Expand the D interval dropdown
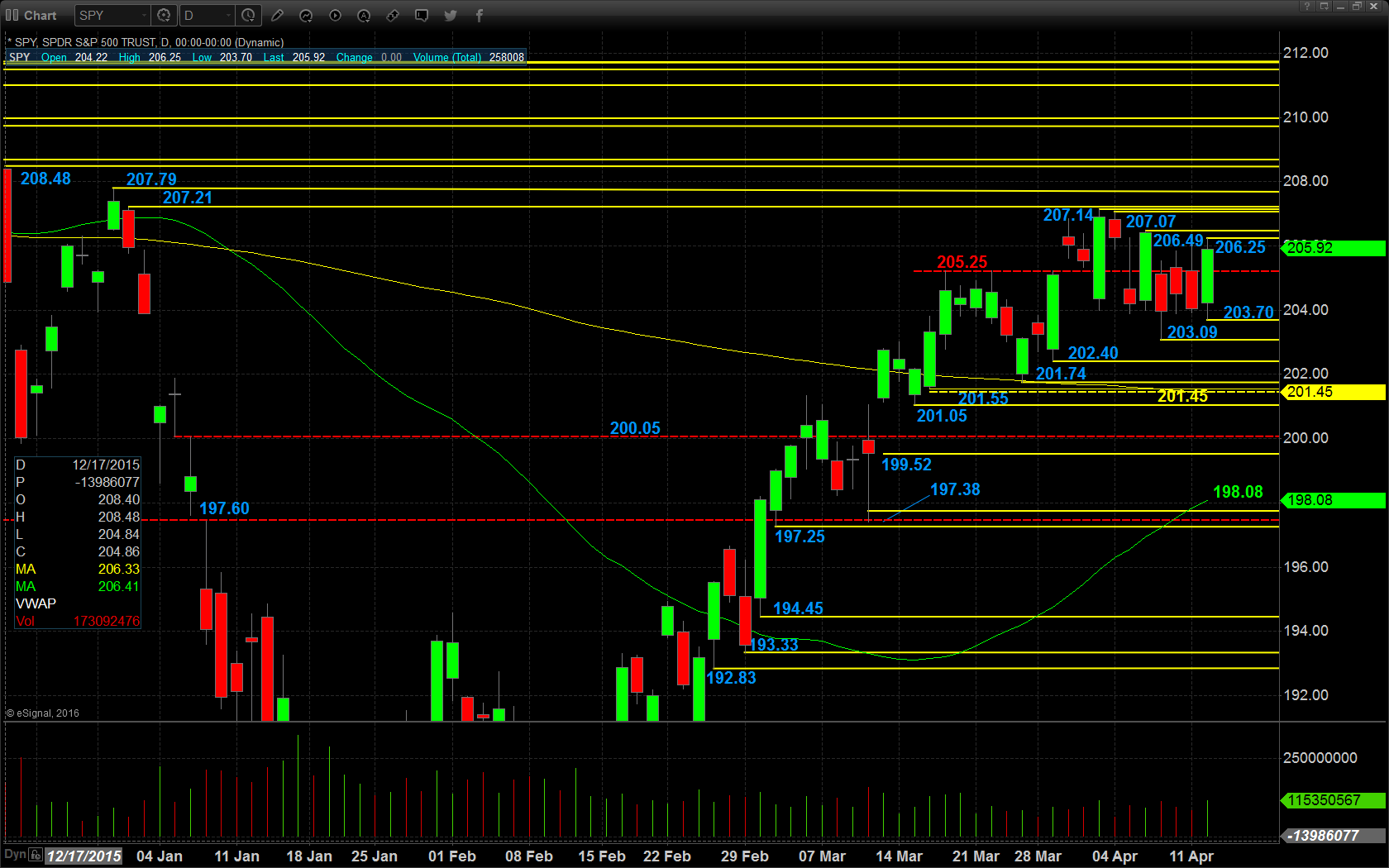The image size is (1389, 868). 228,15
